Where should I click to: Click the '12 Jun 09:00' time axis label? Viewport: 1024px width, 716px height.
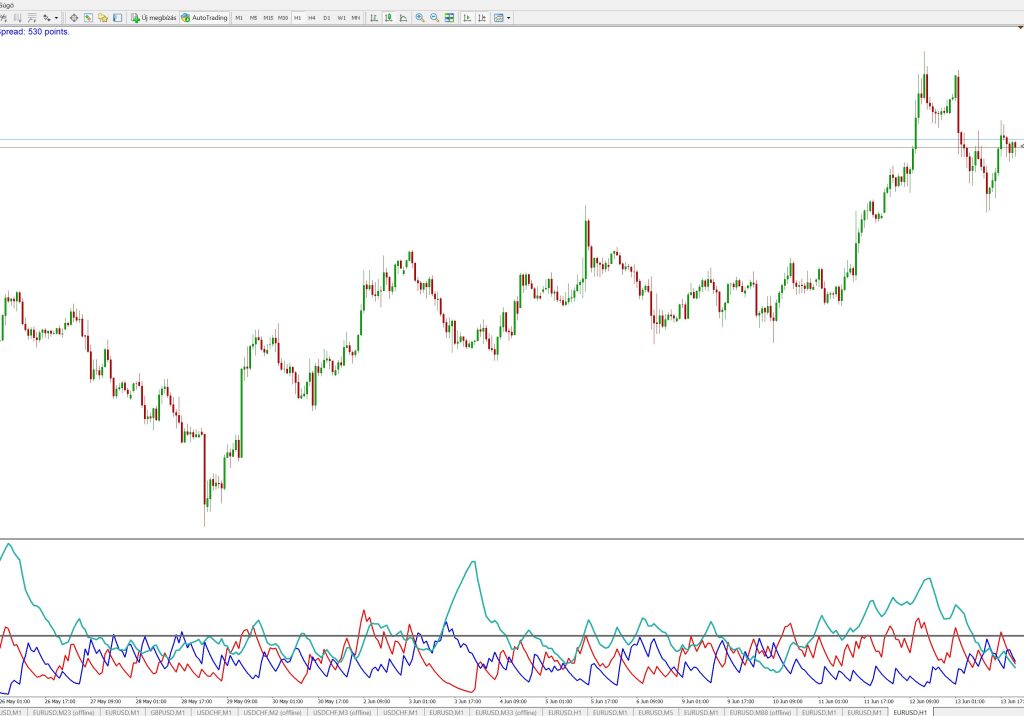(924, 701)
